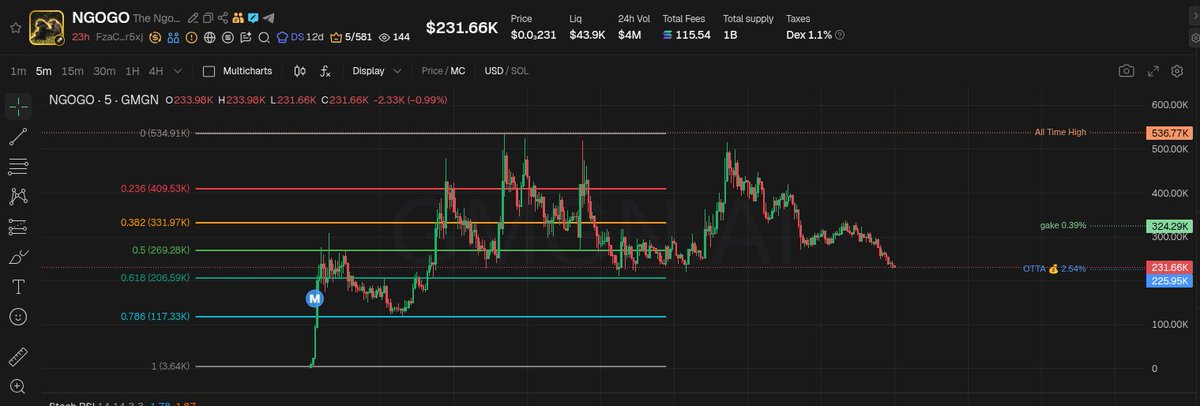Click the circular list icon in header
1200x406 pixels.
coord(228,37)
